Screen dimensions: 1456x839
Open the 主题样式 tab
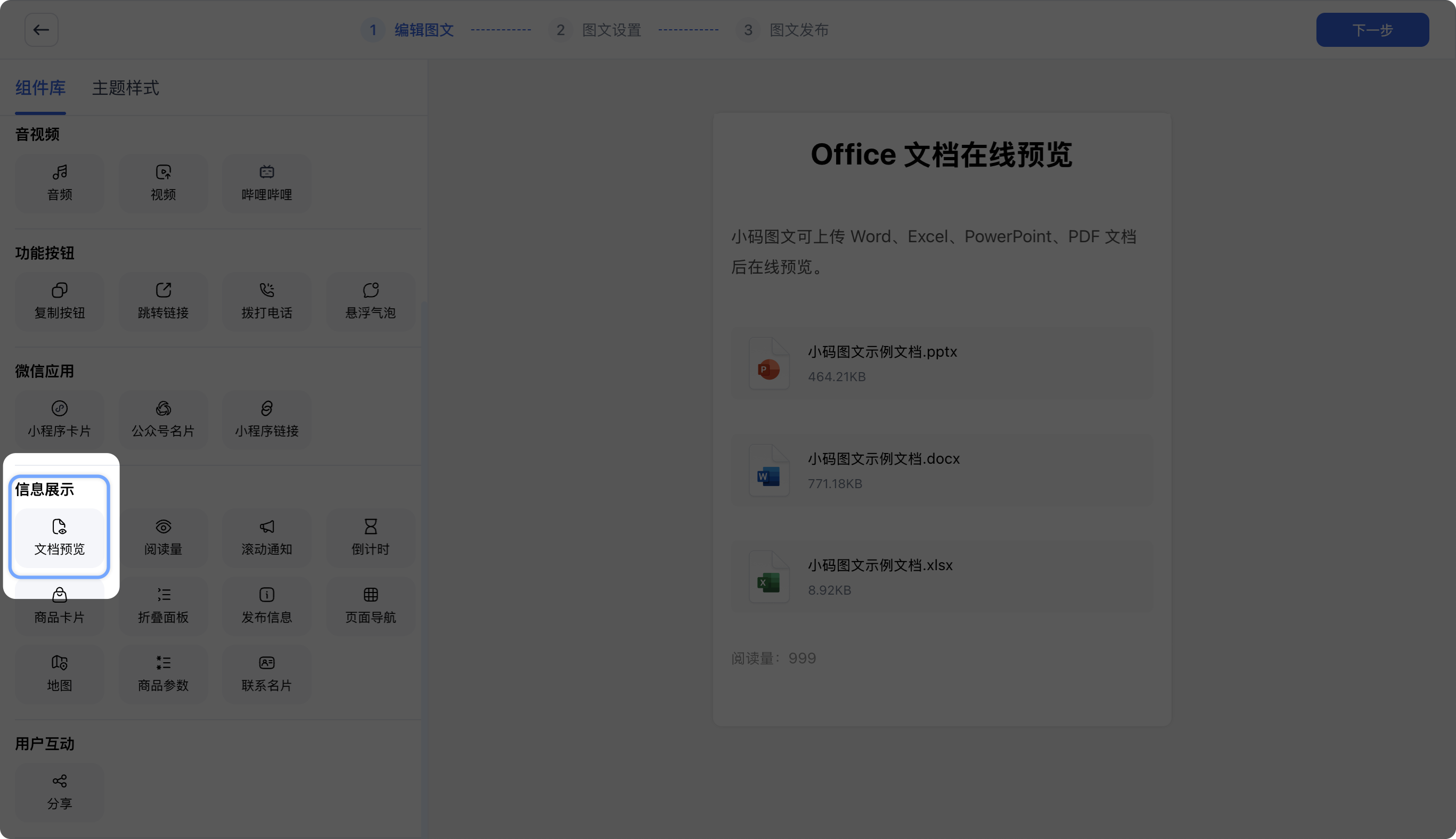pyautogui.click(x=126, y=88)
